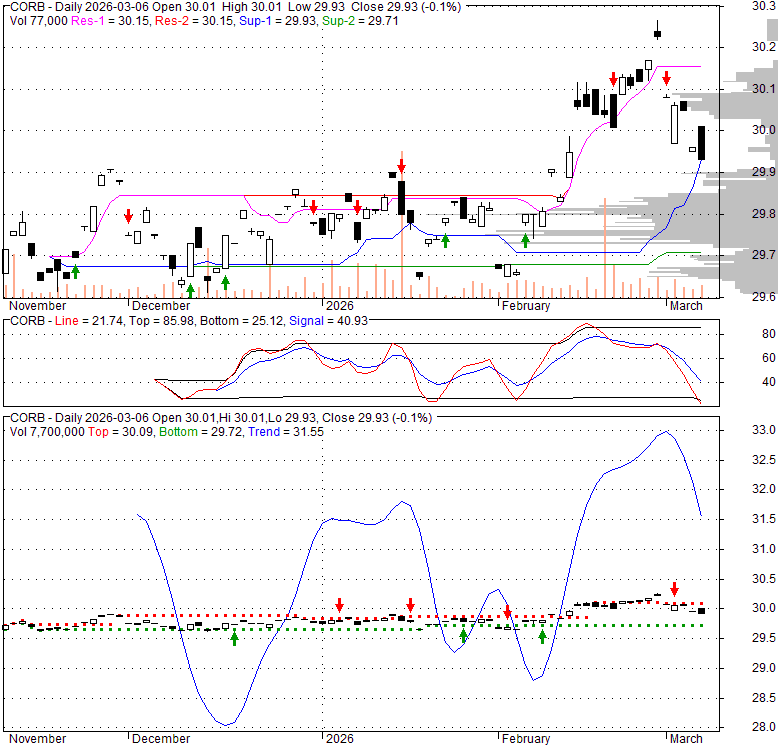Click the red down arrow in late November on the top chart
Screen dimensions: 780x745
128,216
